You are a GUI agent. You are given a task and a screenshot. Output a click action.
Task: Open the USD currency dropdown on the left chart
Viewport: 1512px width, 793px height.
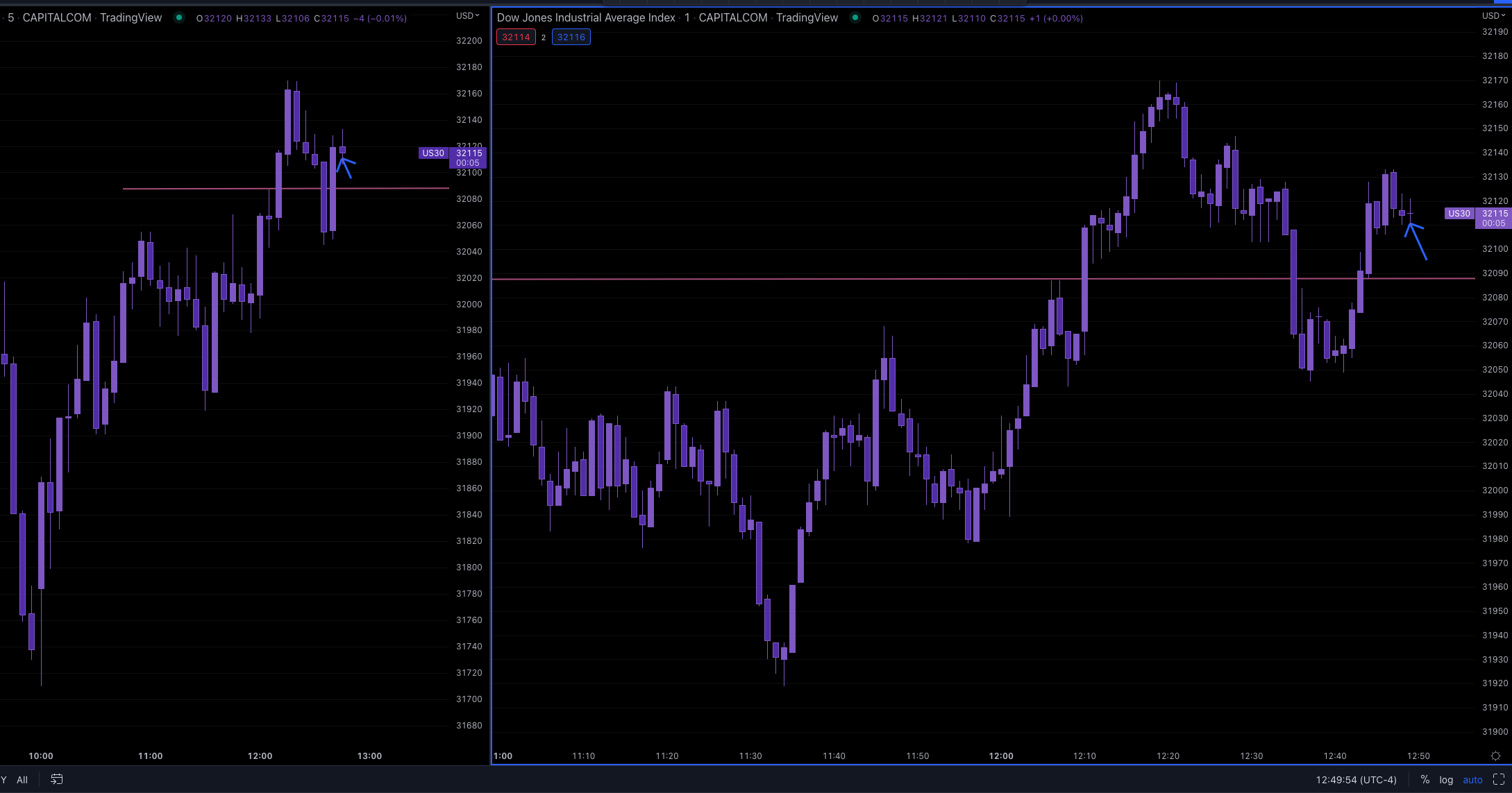(467, 15)
